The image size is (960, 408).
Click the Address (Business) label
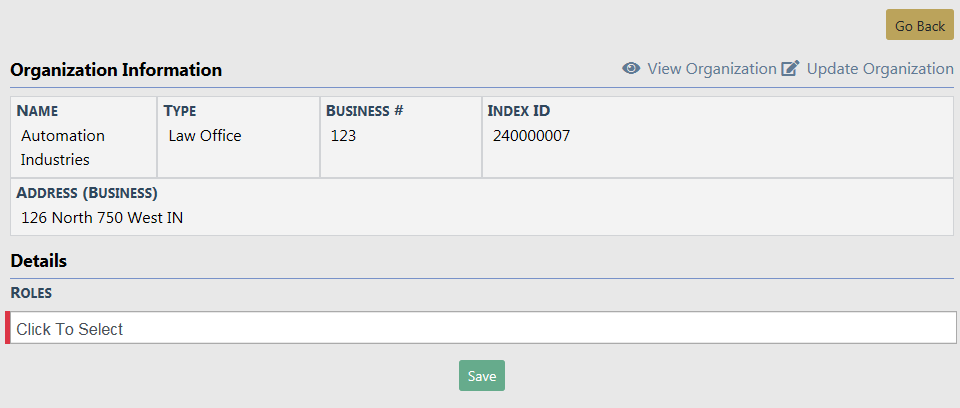(87, 193)
